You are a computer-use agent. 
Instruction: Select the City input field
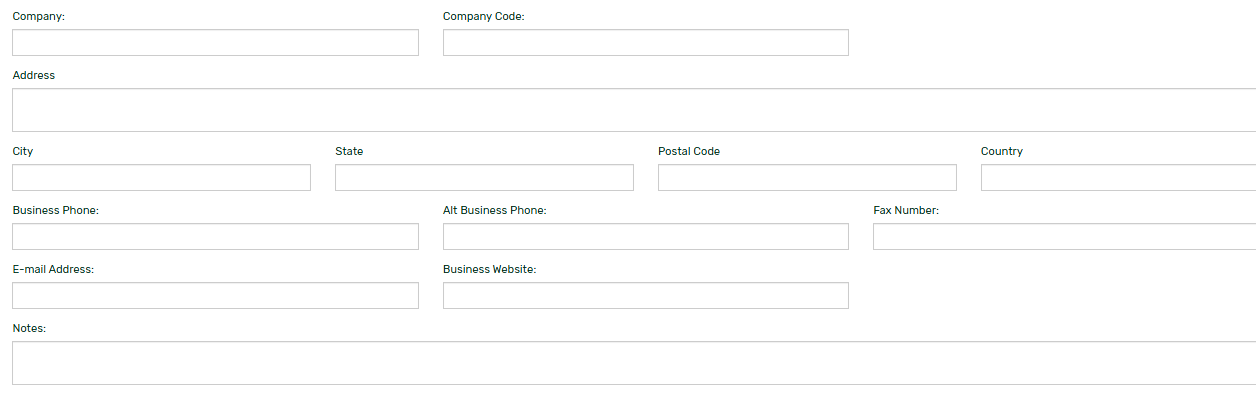point(161,177)
